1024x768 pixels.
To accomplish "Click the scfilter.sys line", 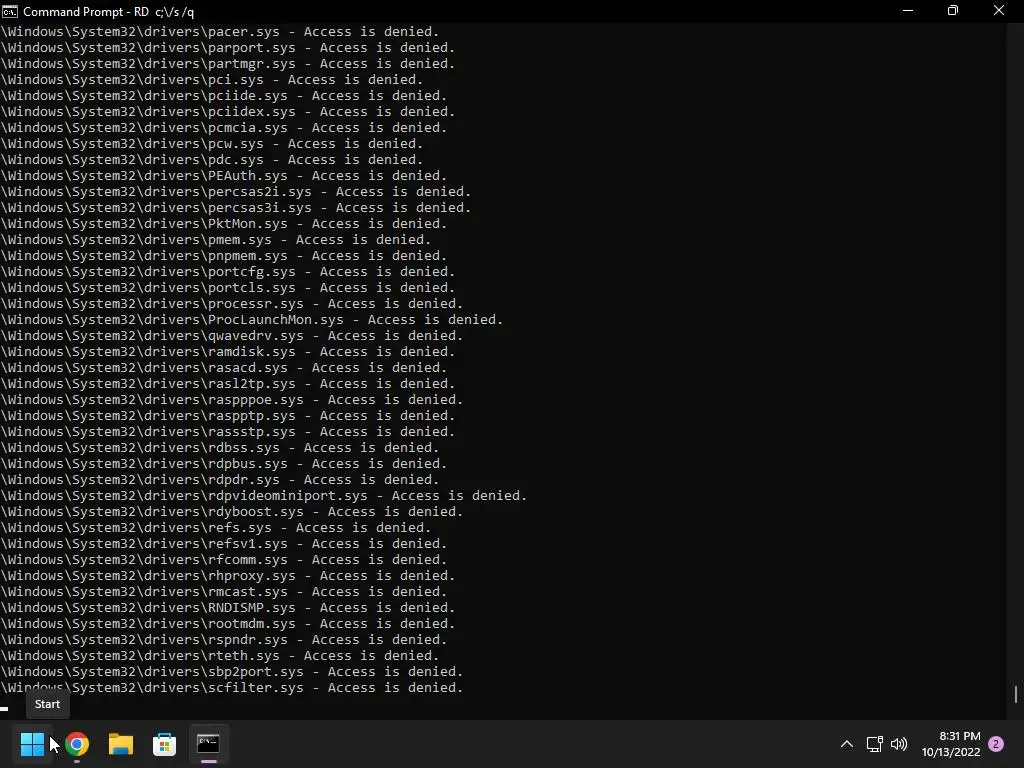I will 231,688.
